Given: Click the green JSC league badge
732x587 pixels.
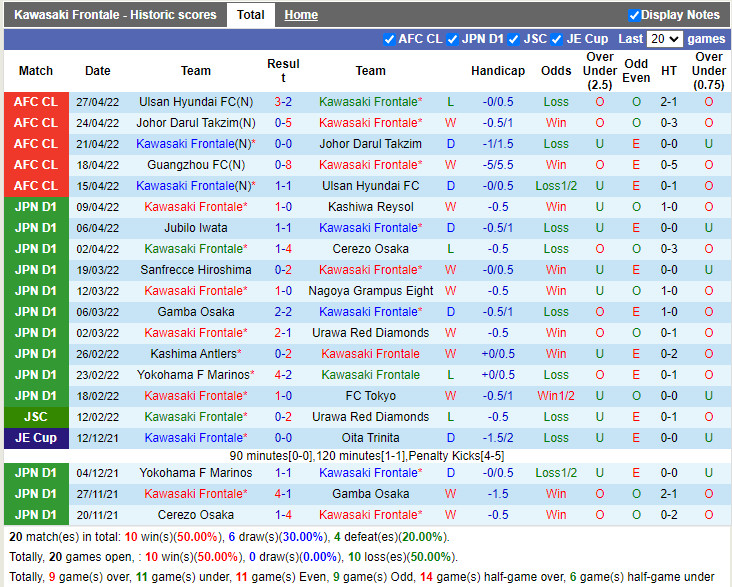Looking at the screenshot, I should (x=36, y=417).
